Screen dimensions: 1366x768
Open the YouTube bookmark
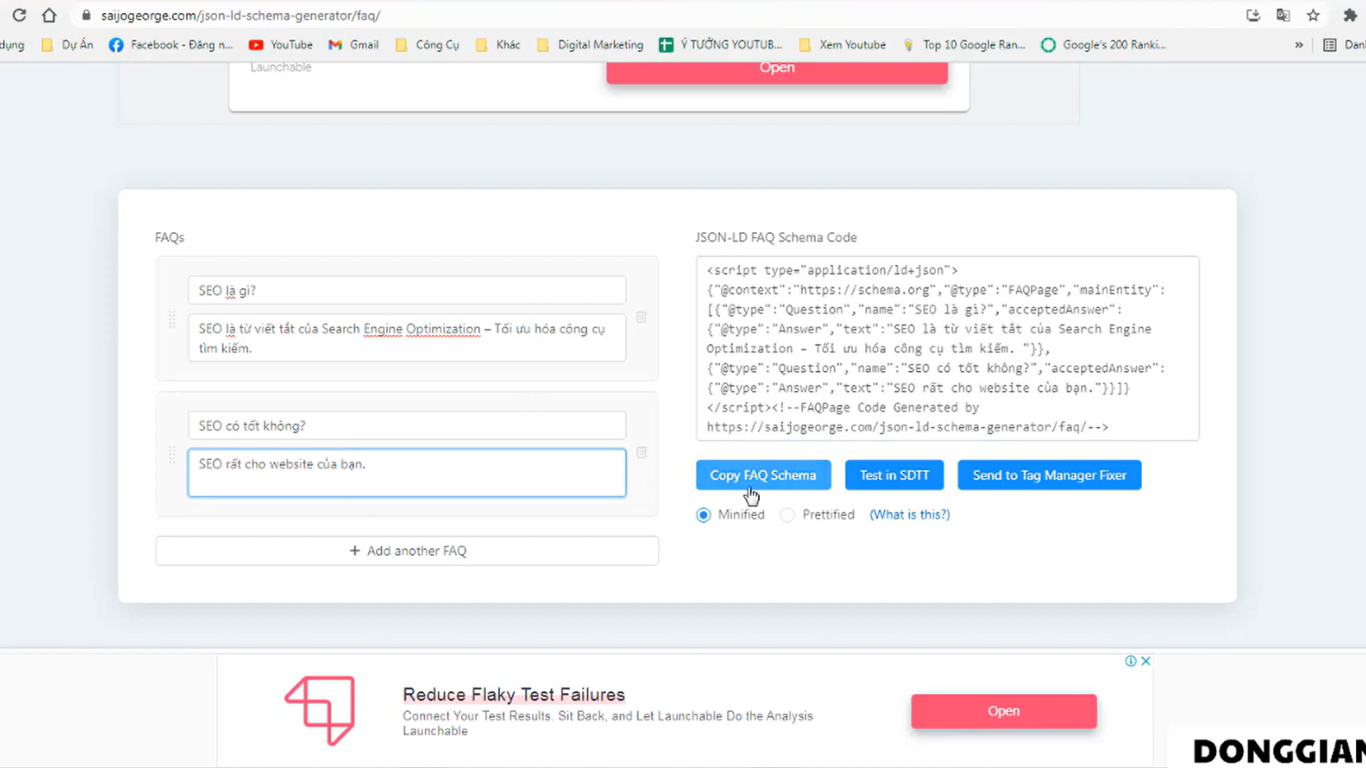(281, 45)
